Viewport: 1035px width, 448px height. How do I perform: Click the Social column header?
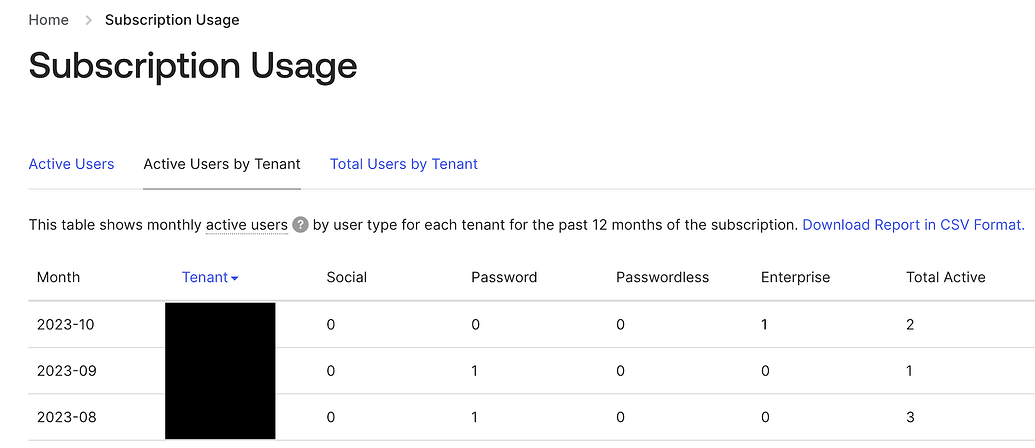click(347, 277)
